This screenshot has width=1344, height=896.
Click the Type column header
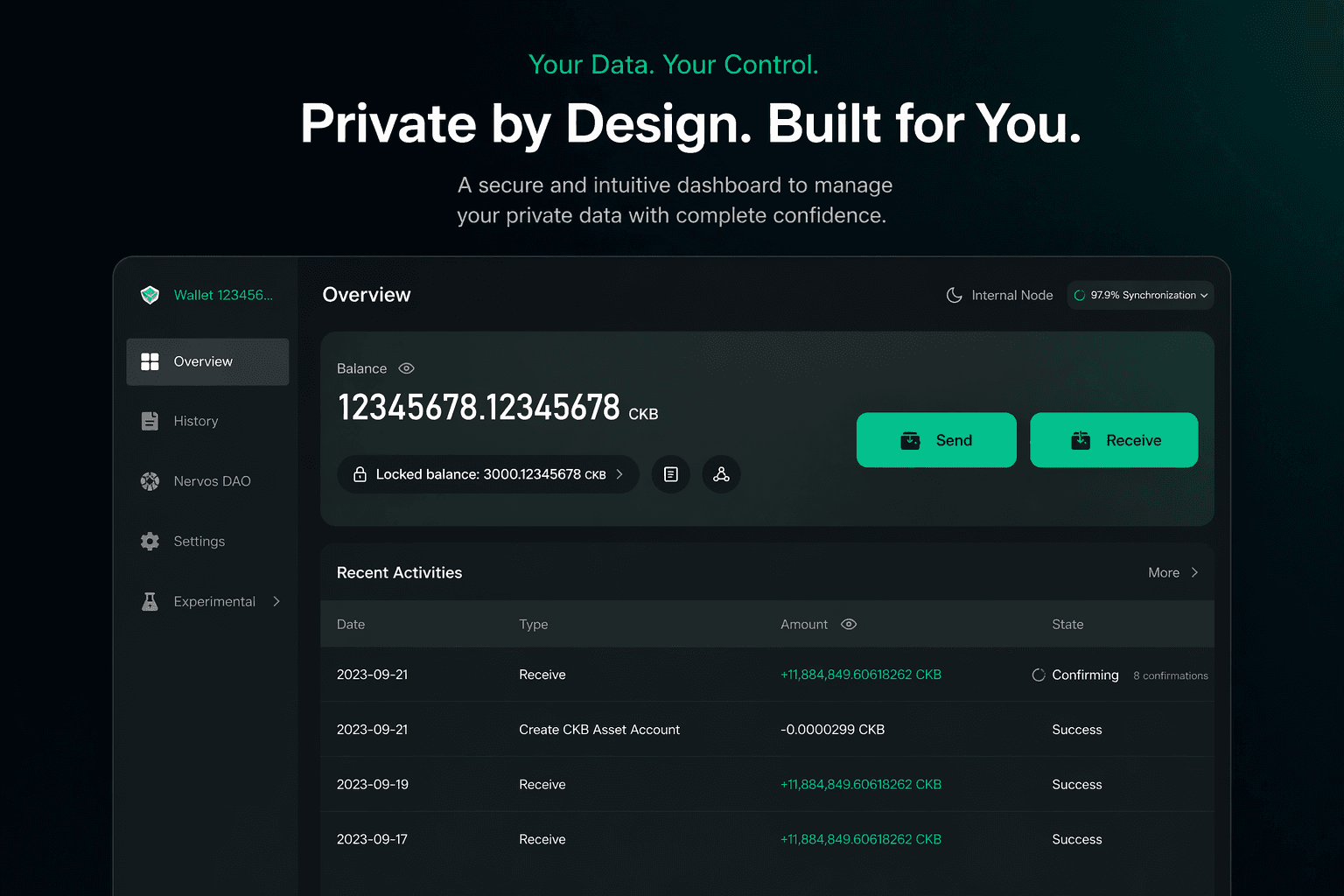click(534, 624)
